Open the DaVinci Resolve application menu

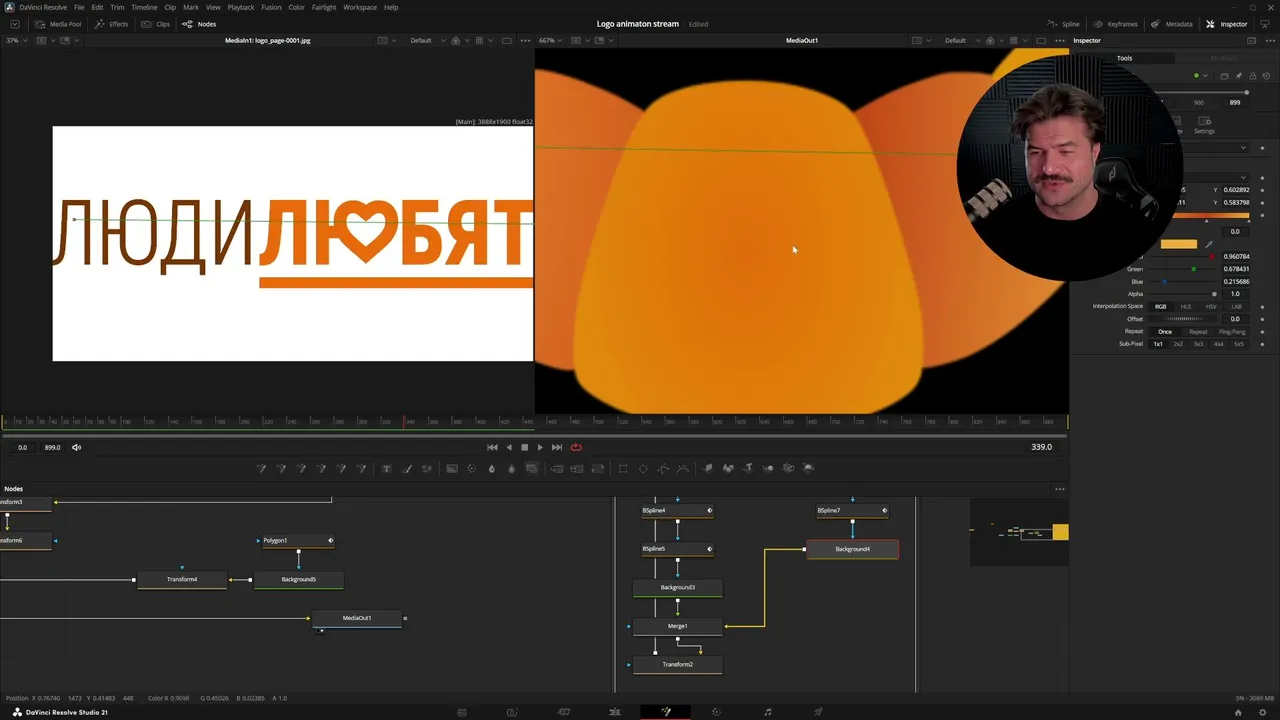point(43,7)
